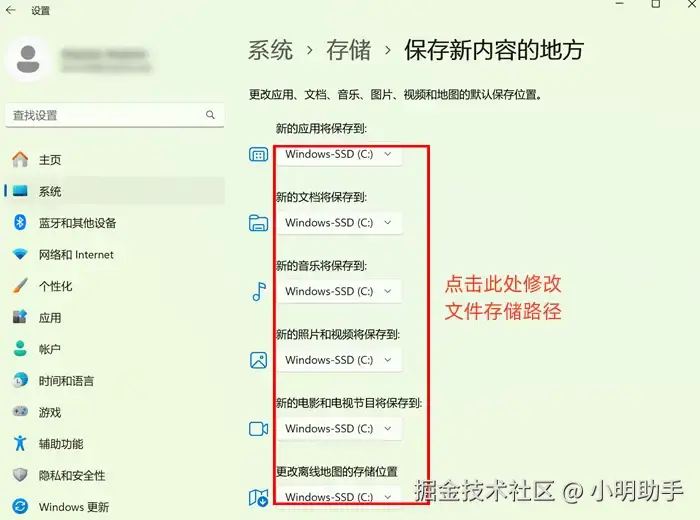Click the 新的应用将保存到 label
Image resolution: width=700 pixels, height=520 pixels.
click(321, 129)
